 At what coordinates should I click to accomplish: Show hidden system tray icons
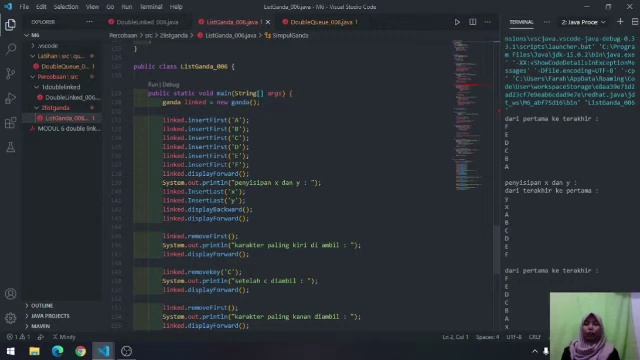click(535, 351)
